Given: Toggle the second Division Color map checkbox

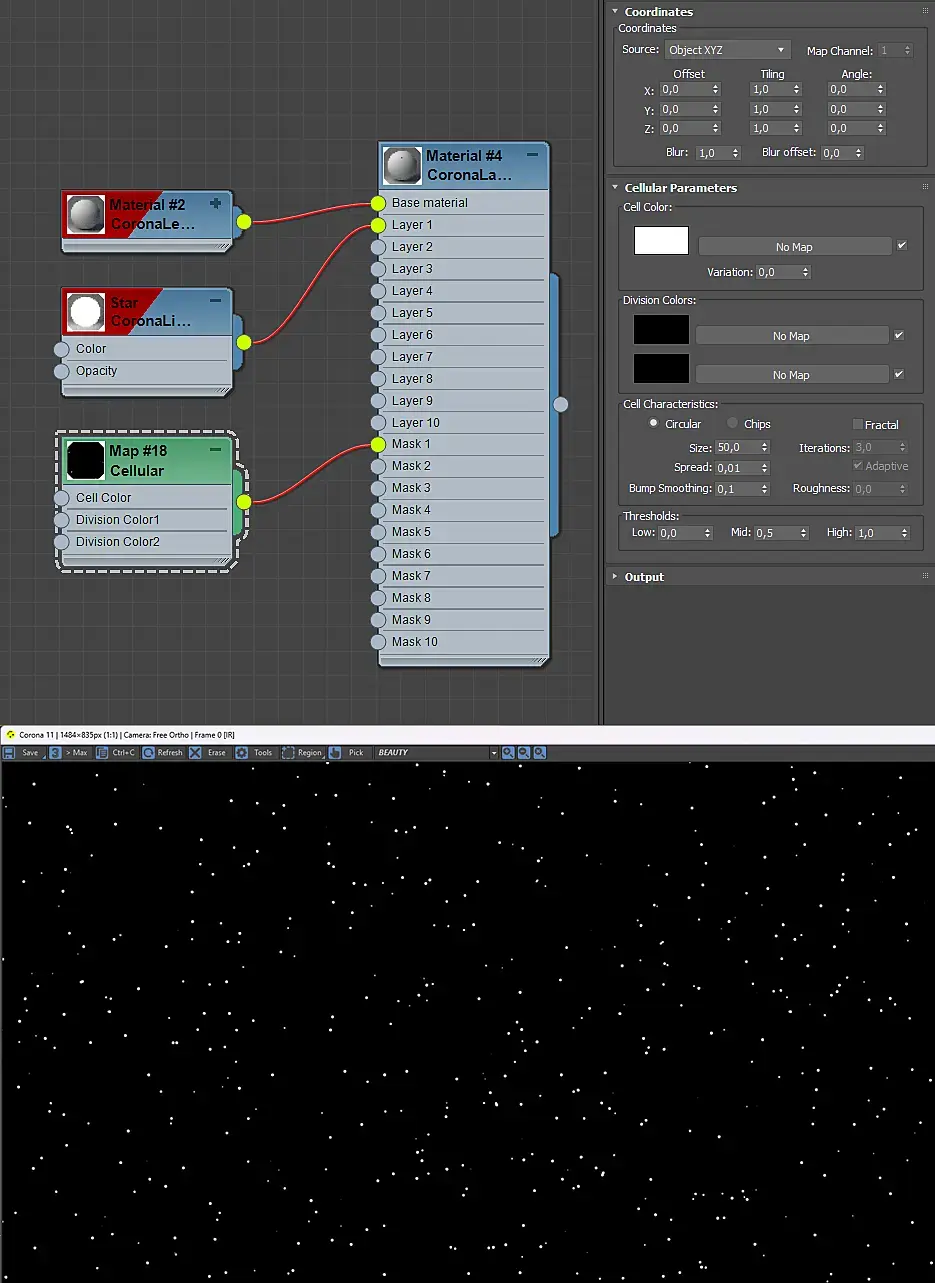Looking at the screenshot, I should pos(898,375).
